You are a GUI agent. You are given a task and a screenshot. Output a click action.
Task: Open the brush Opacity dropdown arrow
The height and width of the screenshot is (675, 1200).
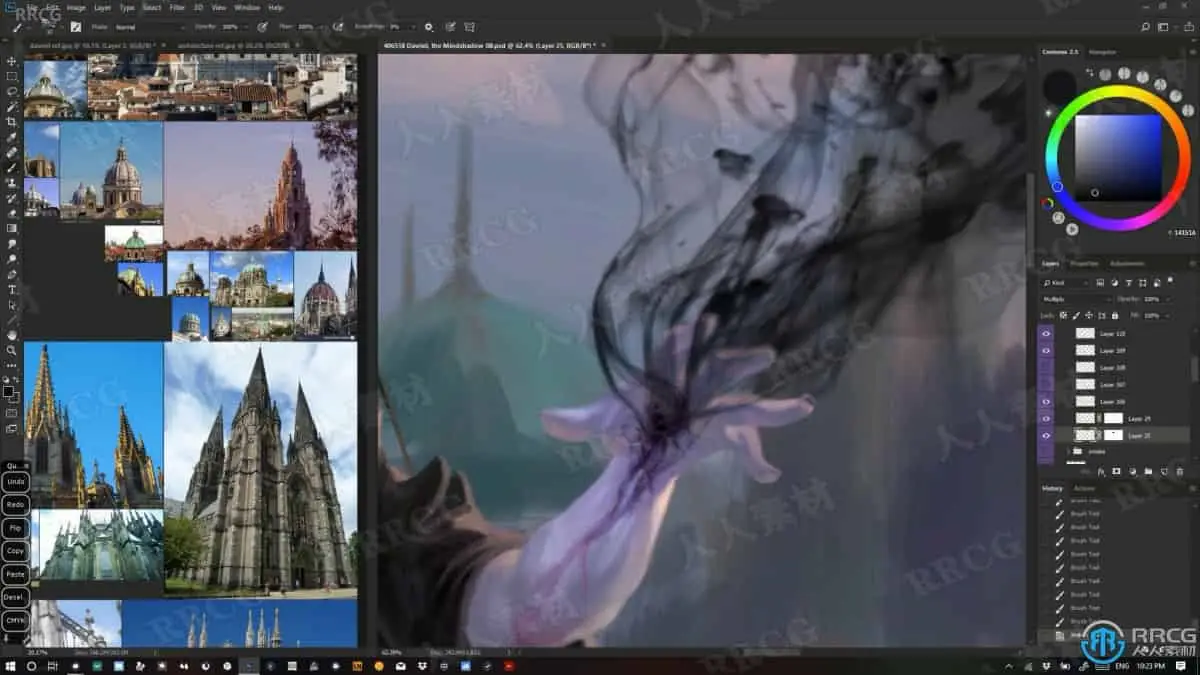coord(246,27)
